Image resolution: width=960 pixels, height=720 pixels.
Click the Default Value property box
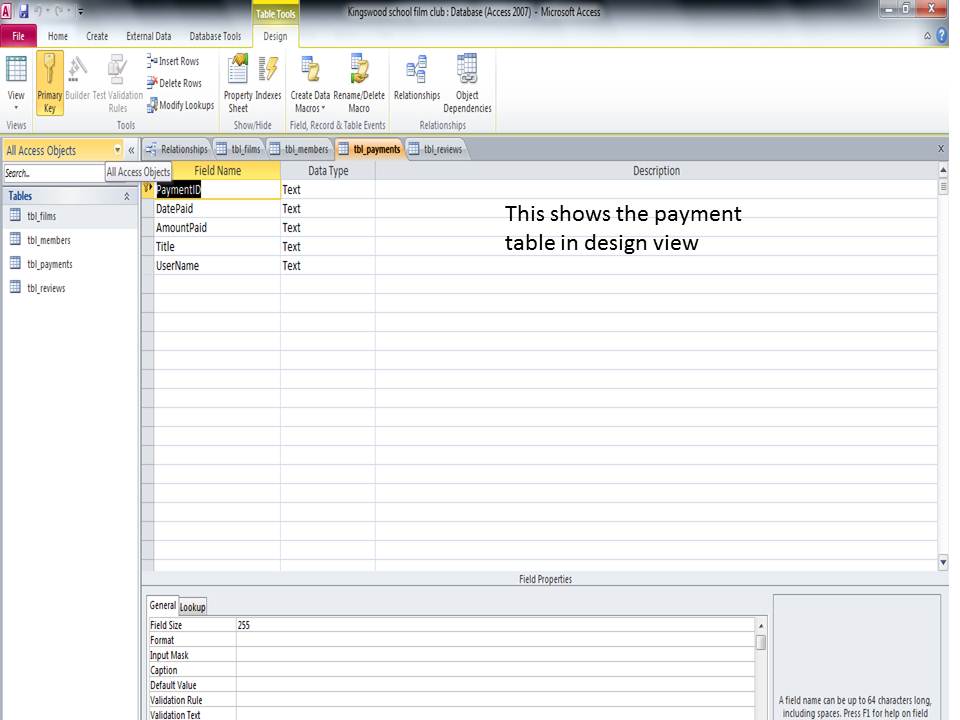point(495,685)
